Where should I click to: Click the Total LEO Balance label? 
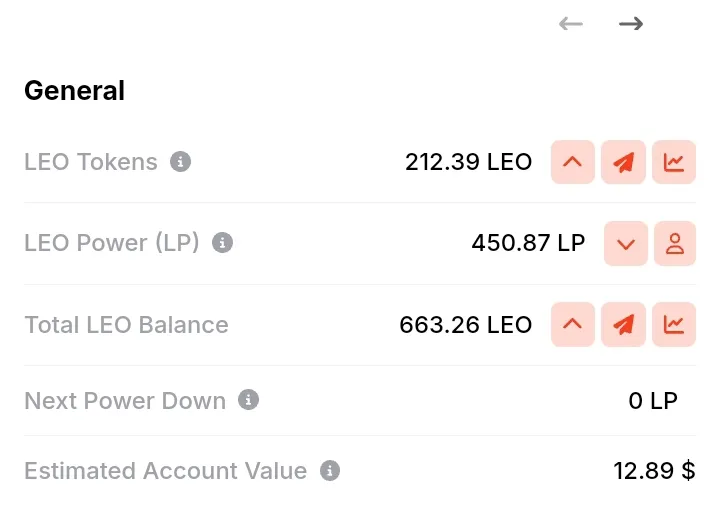tap(126, 325)
